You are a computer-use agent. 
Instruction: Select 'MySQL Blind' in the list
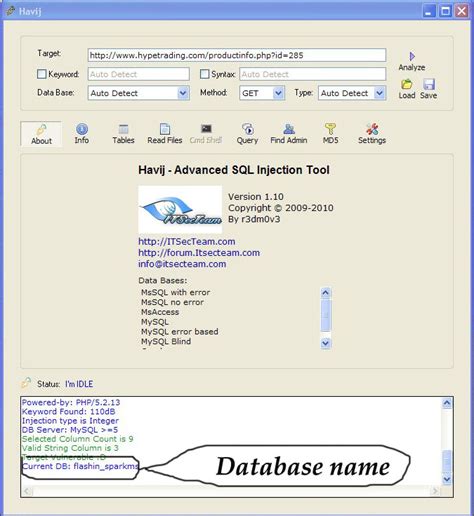point(166,341)
